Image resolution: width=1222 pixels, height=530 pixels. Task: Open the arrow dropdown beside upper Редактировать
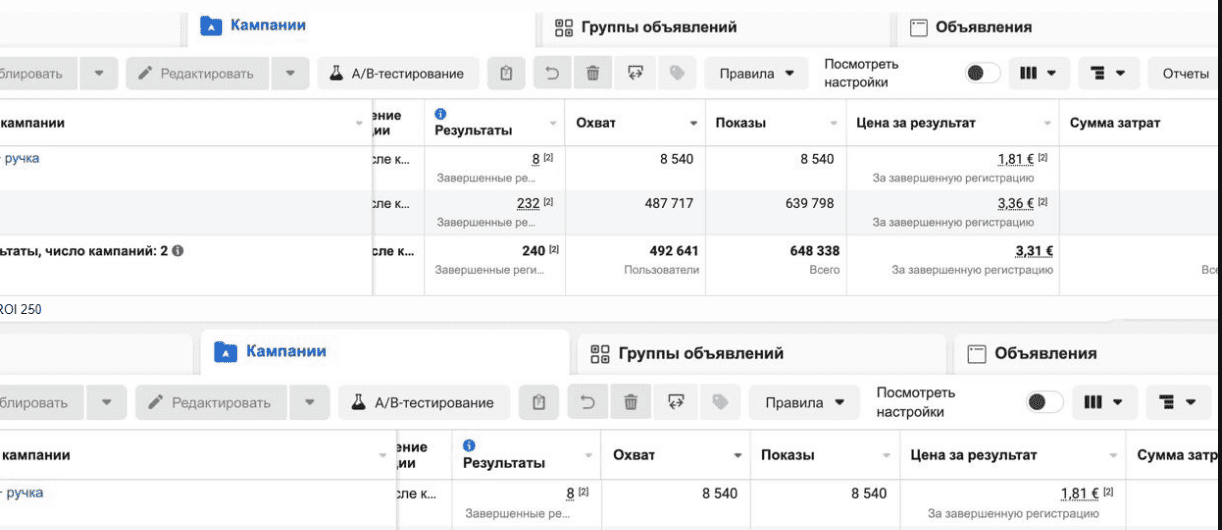(x=290, y=73)
